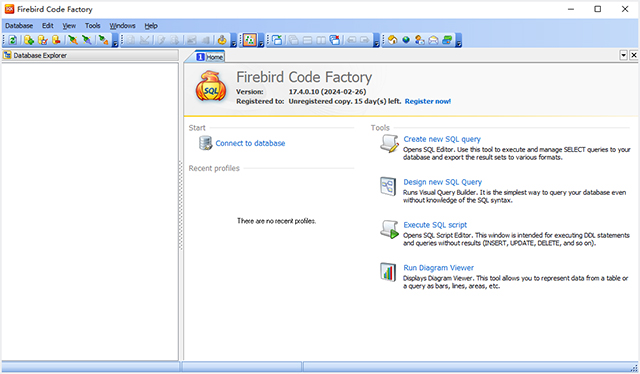The width and height of the screenshot is (640, 374).
Task: Click the Close all windows icon
Action: 335,40
